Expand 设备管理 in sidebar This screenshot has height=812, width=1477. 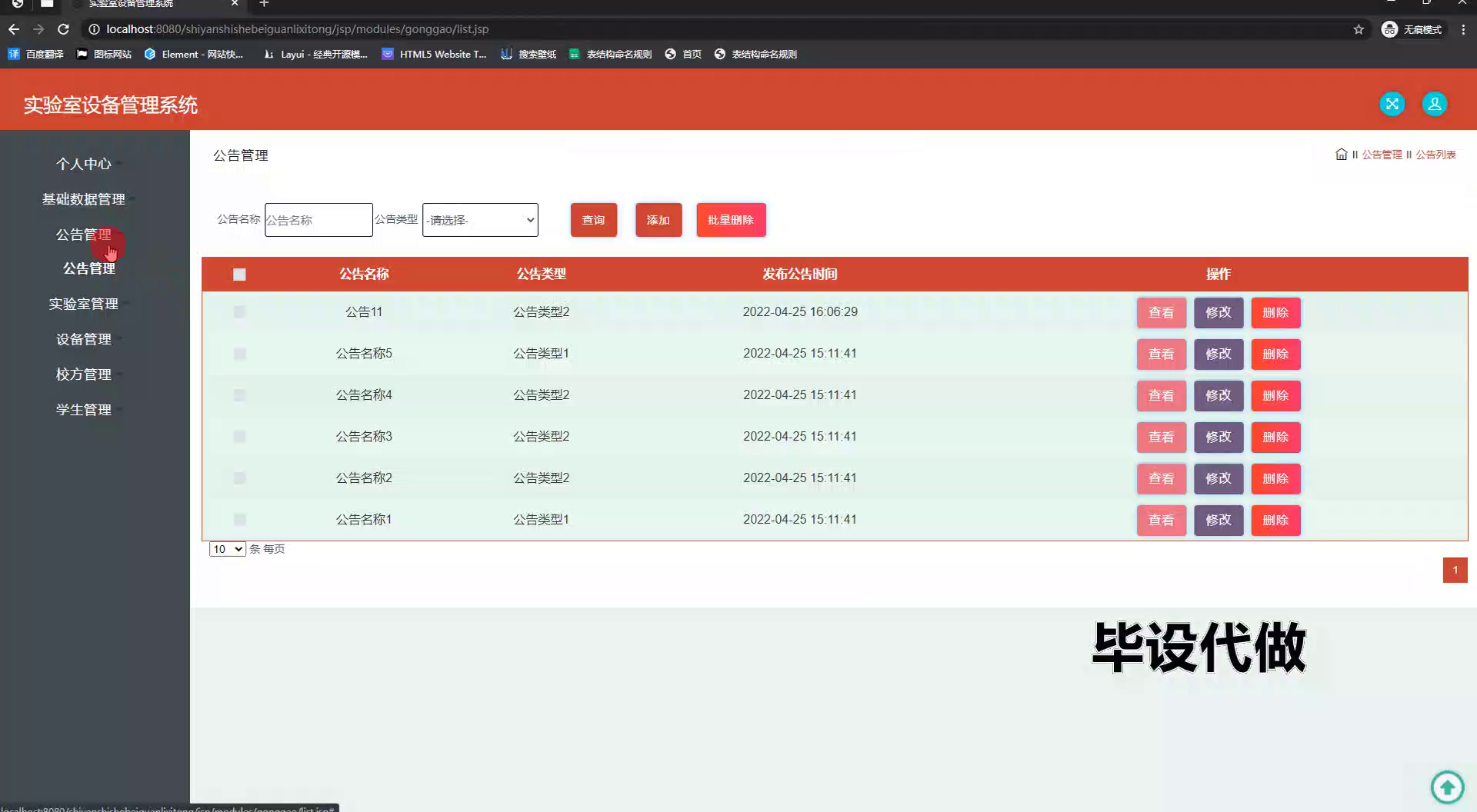pyautogui.click(x=84, y=339)
